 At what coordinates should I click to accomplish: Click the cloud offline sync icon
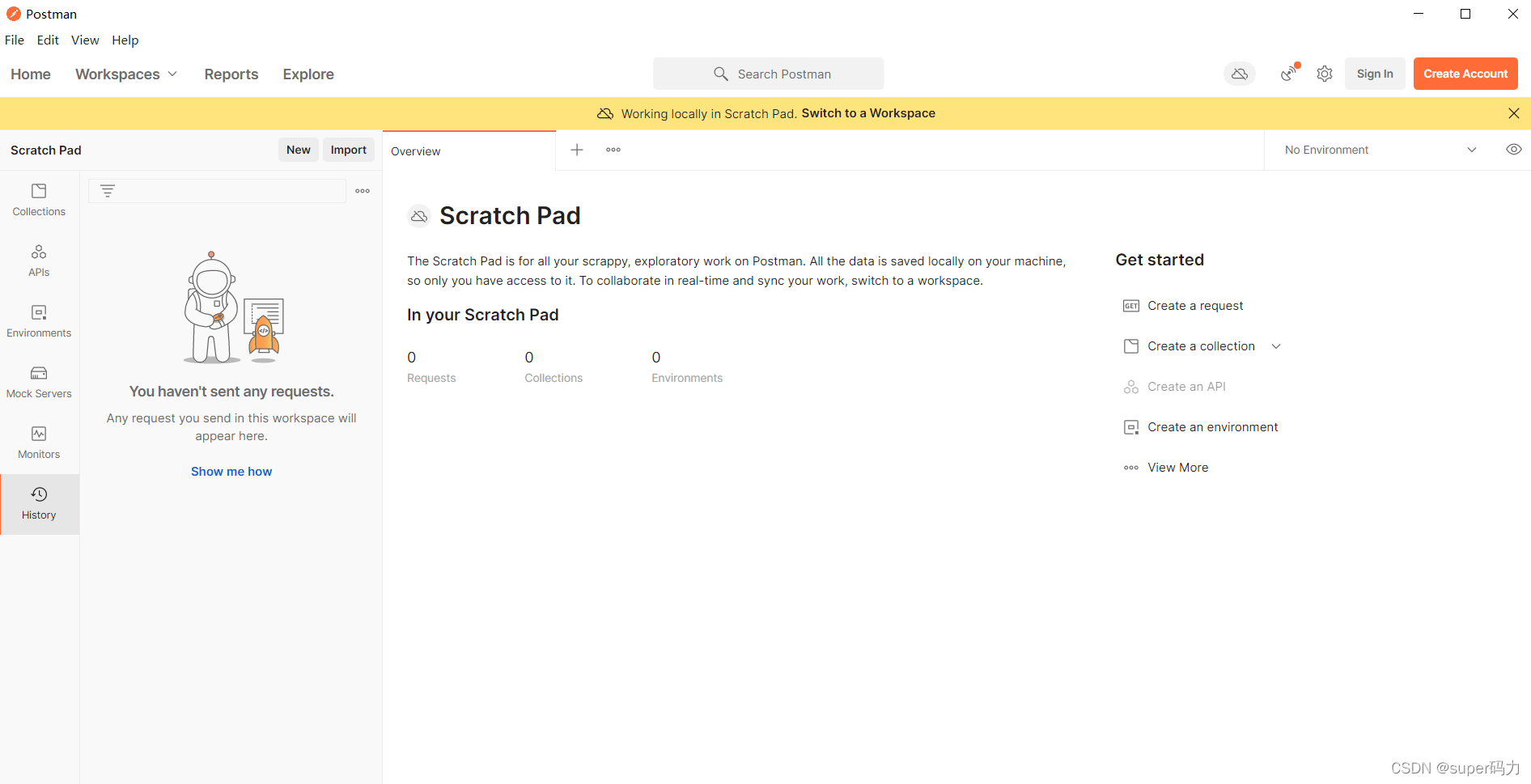coord(1239,74)
